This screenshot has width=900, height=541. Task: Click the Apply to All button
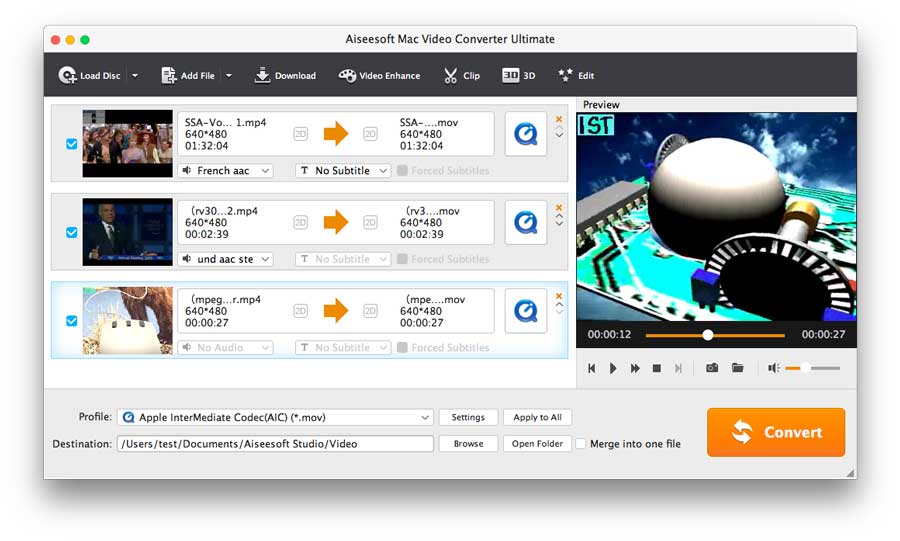[x=537, y=417]
